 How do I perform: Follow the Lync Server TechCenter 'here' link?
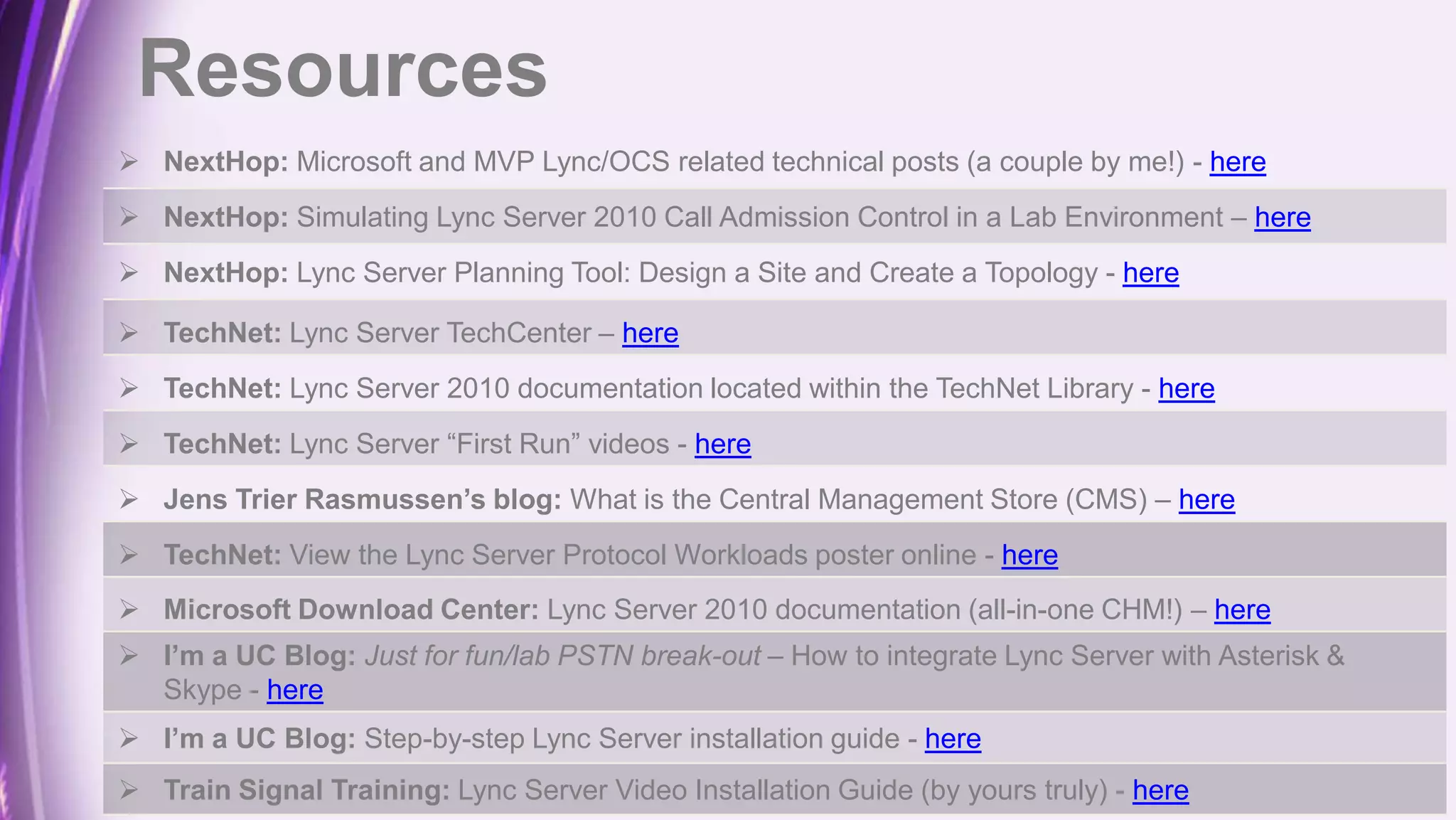pos(650,333)
